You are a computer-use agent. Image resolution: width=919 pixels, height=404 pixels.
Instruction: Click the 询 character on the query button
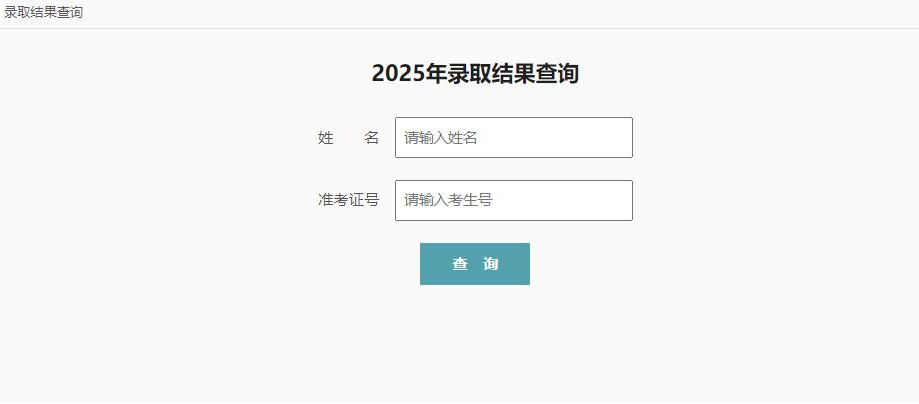490,264
